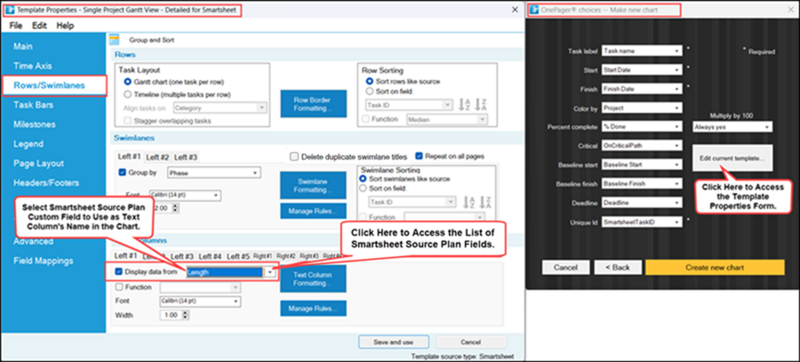Click Save and use button
The width and height of the screenshot is (800, 362).
click(393, 342)
